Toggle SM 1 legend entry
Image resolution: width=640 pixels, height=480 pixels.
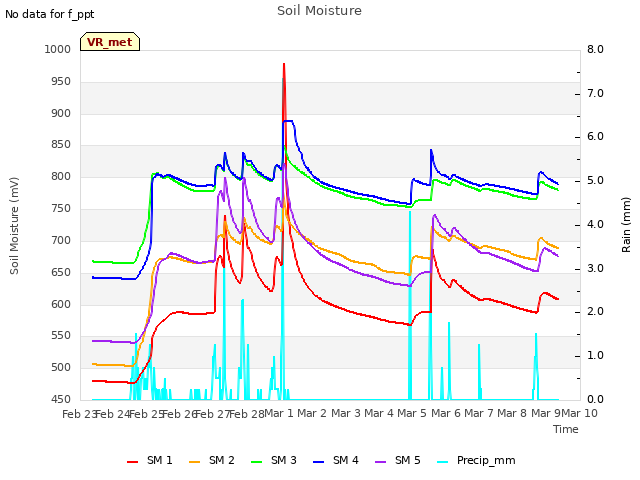(x=150, y=460)
